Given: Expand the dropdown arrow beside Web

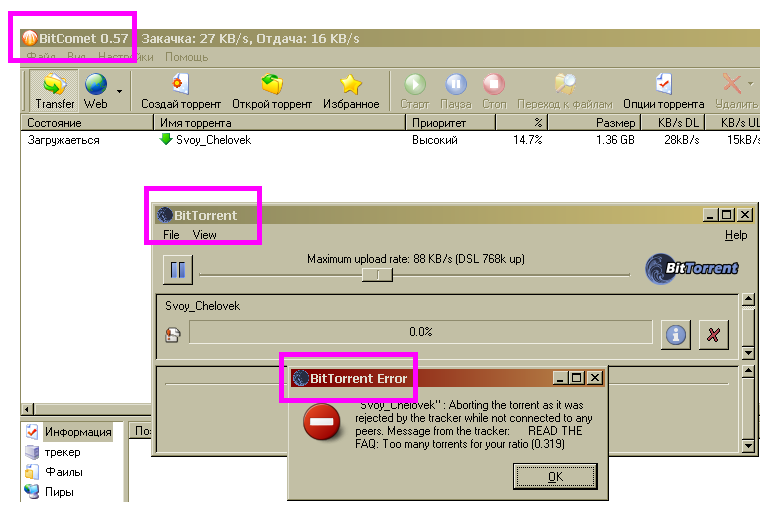Looking at the screenshot, I should [x=119, y=91].
